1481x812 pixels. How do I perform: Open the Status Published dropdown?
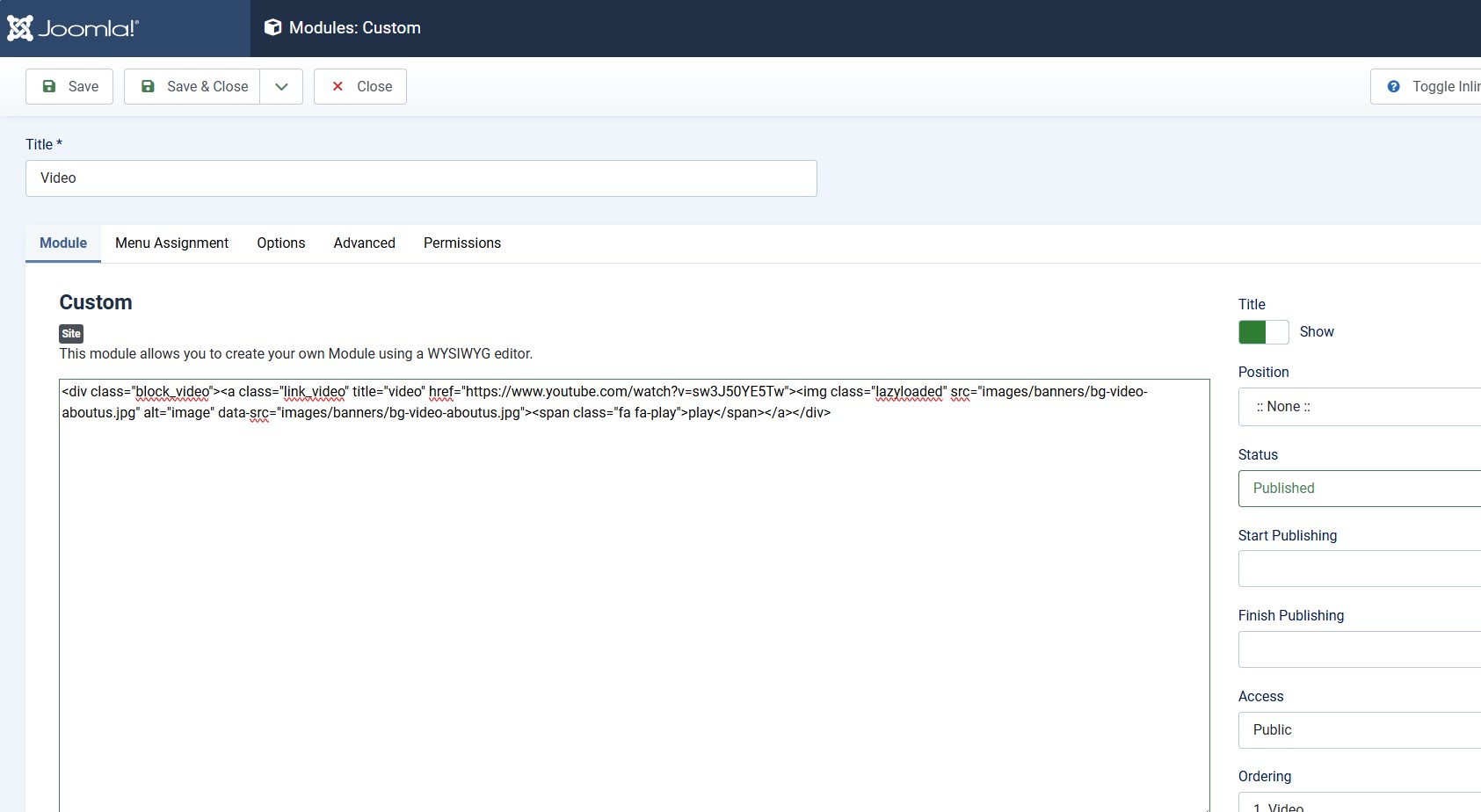pos(1359,489)
